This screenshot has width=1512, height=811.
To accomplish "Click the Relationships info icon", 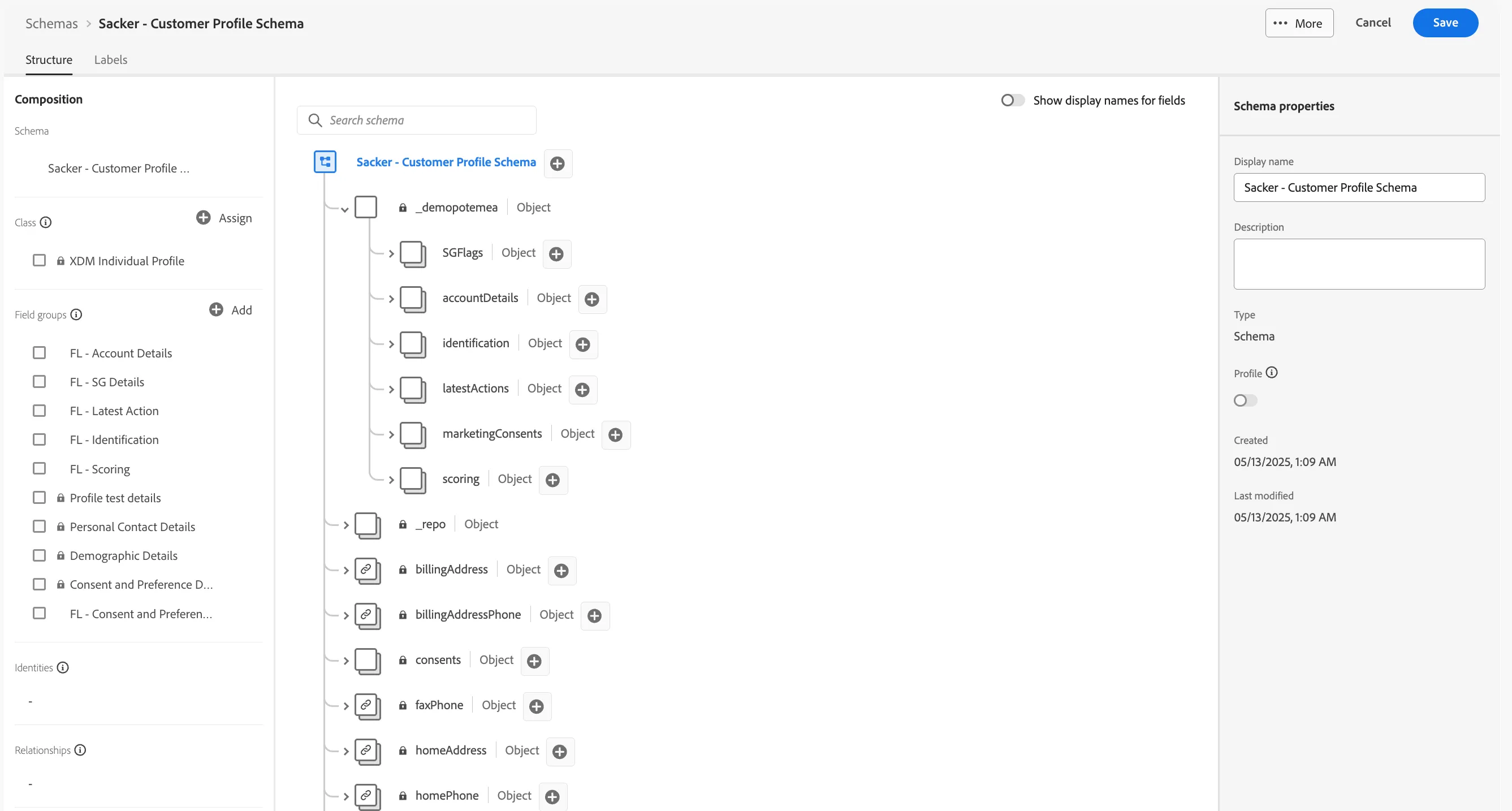I will point(80,750).
